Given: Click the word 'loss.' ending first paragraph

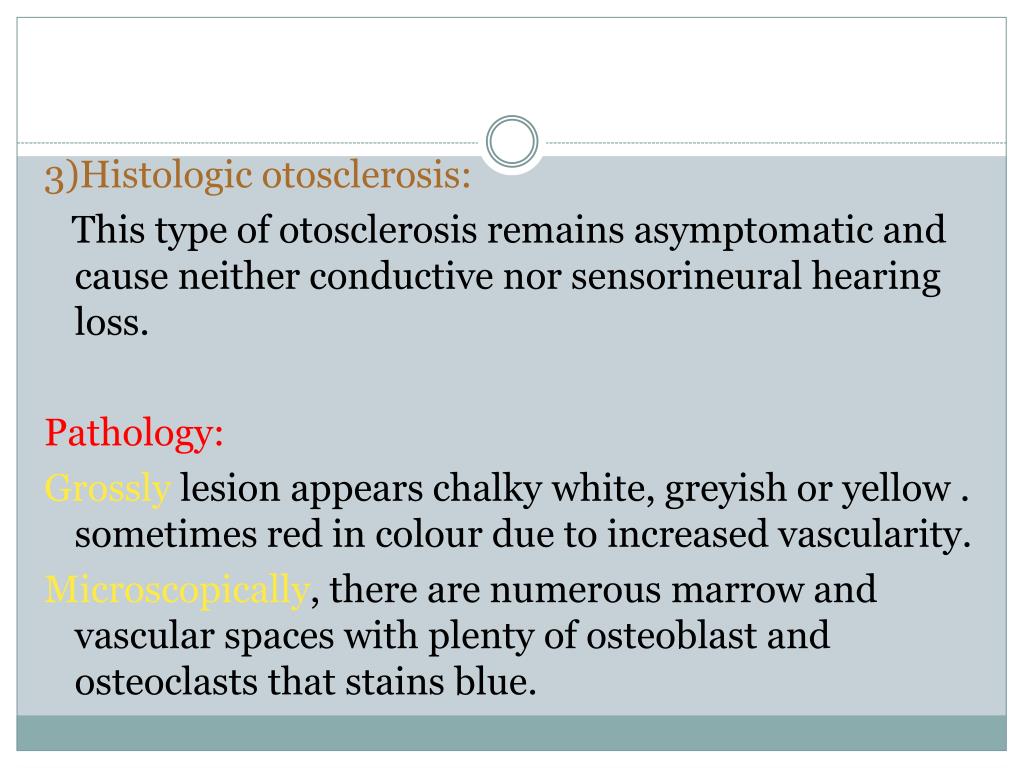Looking at the screenshot, I should coord(112,322).
